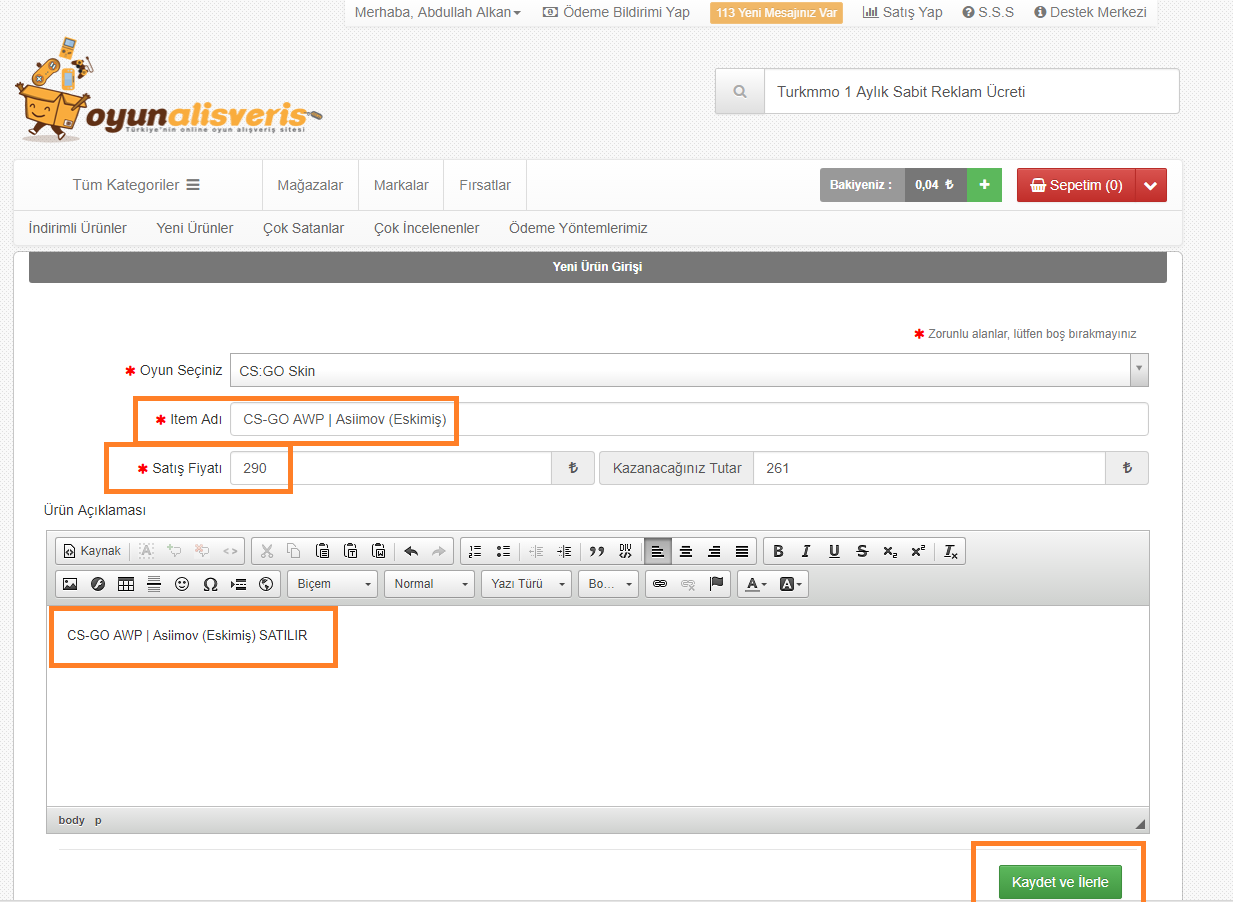Click green plus button to add balance
Image resolution: width=1233 pixels, height=902 pixels.
(x=984, y=185)
